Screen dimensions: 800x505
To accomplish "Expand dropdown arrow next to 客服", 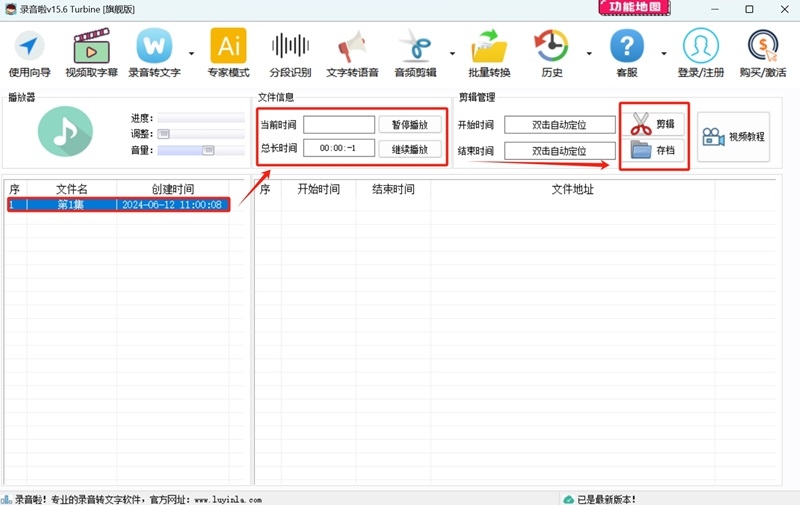I will tap(664, 53).
